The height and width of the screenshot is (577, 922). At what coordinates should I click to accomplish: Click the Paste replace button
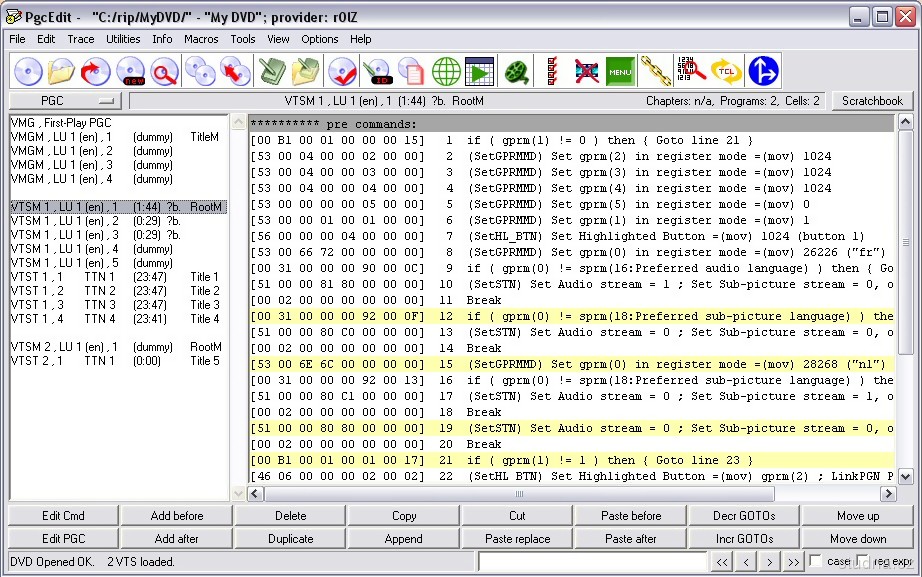tap(517, 539)
